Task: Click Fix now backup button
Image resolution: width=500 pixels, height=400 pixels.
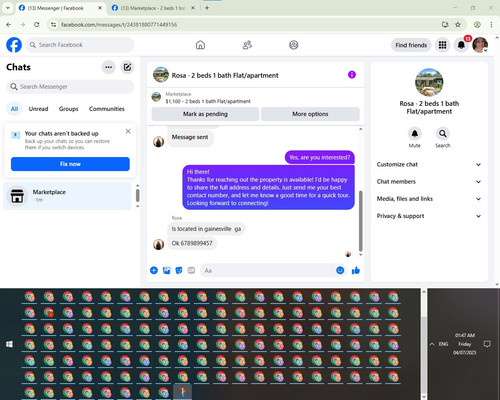Action: (x=70, y=164)
